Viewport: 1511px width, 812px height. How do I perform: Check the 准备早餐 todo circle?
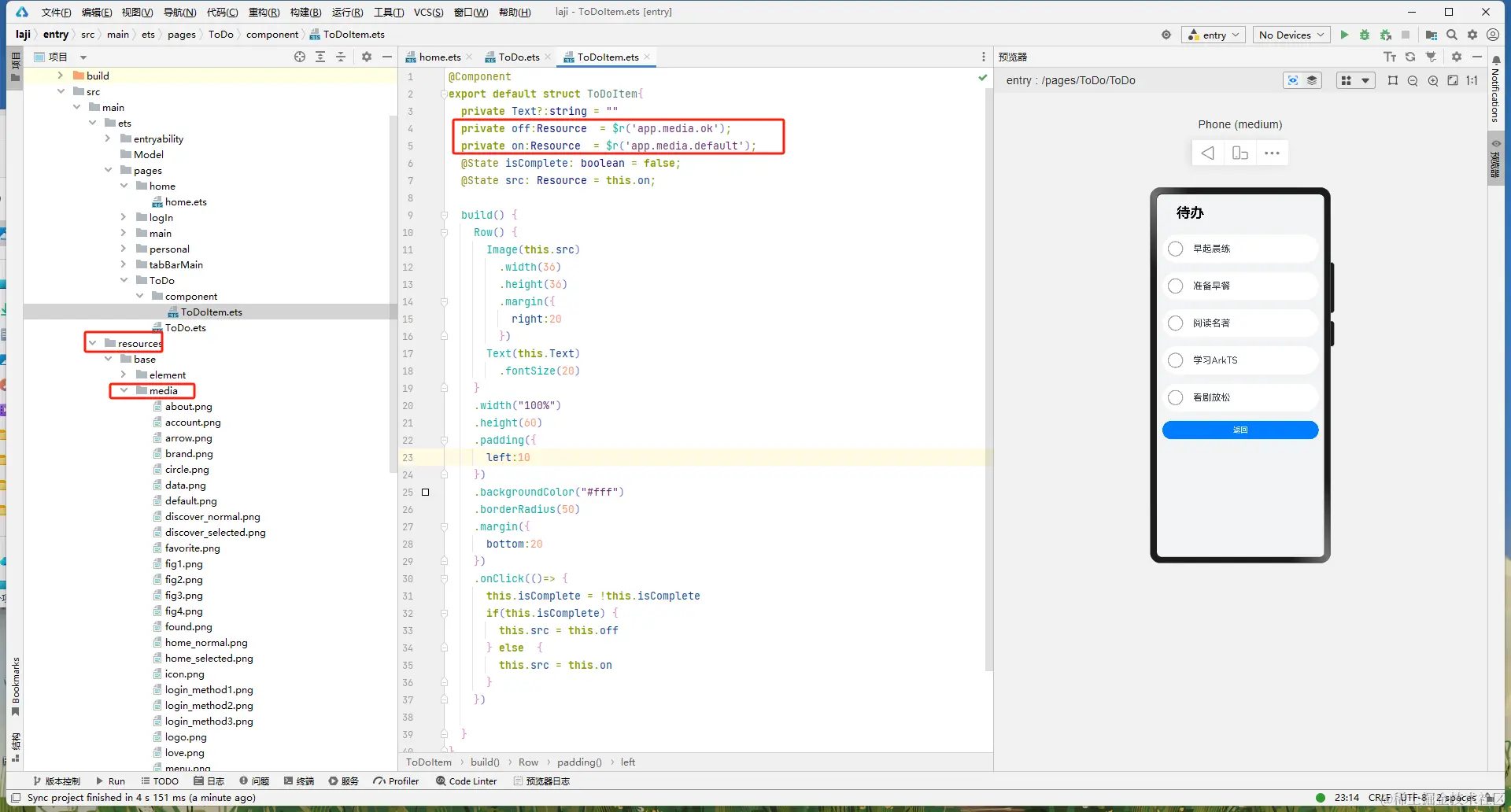(1176, 286)
